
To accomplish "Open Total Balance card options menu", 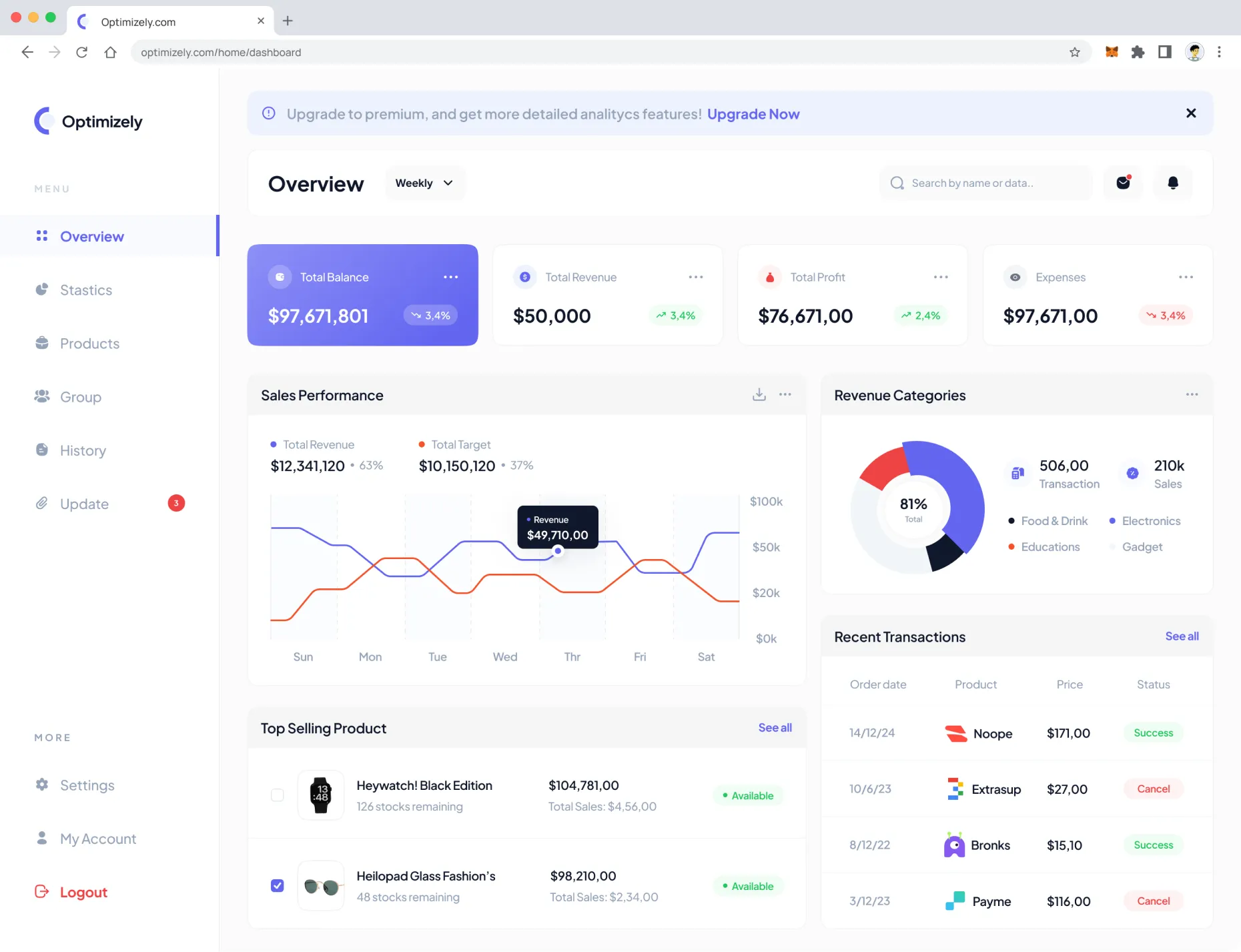I will pyautogui.click(x=451, y=277).
